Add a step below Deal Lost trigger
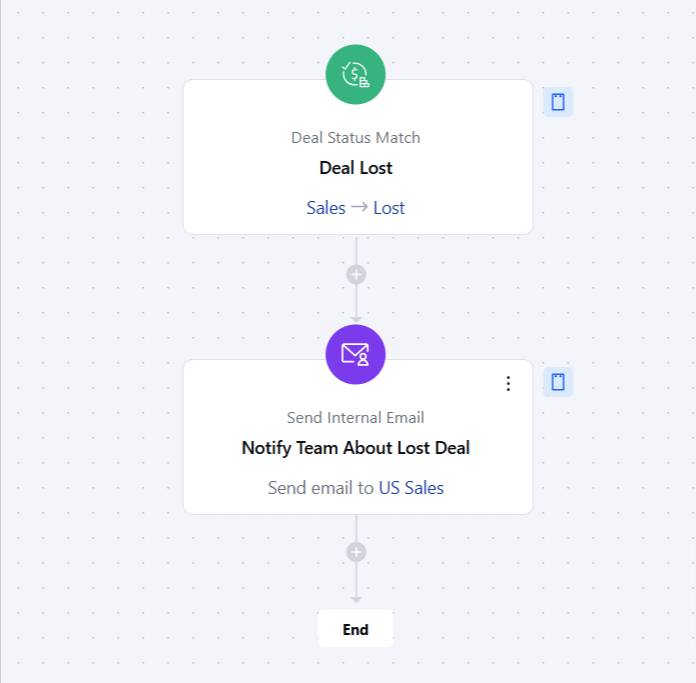The width and height of the screenshot is (696, 683). coord(356,275)
